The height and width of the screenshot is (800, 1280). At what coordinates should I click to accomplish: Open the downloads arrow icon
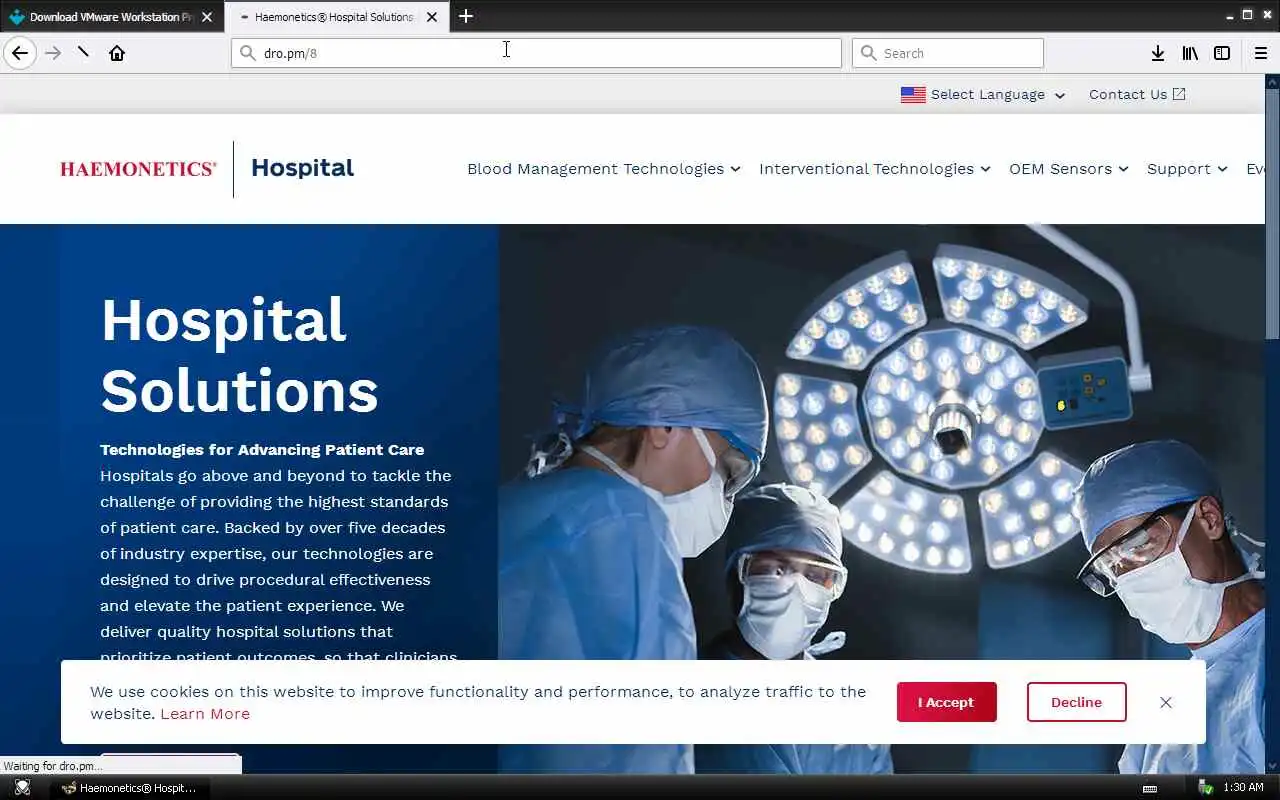tap(1157, 53)
